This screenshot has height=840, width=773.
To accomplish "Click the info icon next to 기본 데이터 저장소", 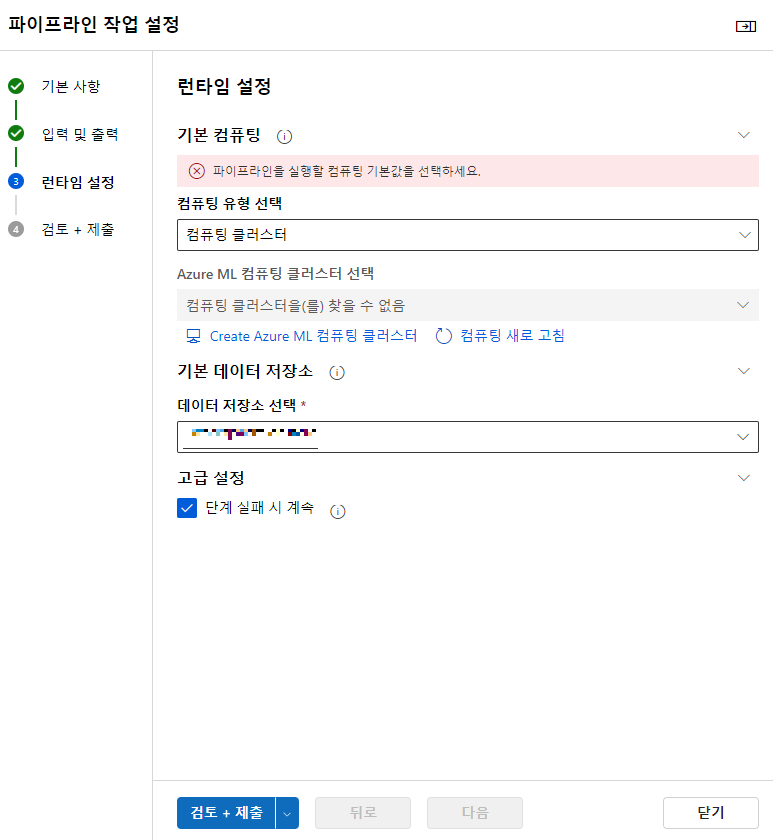I will point(337,372).
